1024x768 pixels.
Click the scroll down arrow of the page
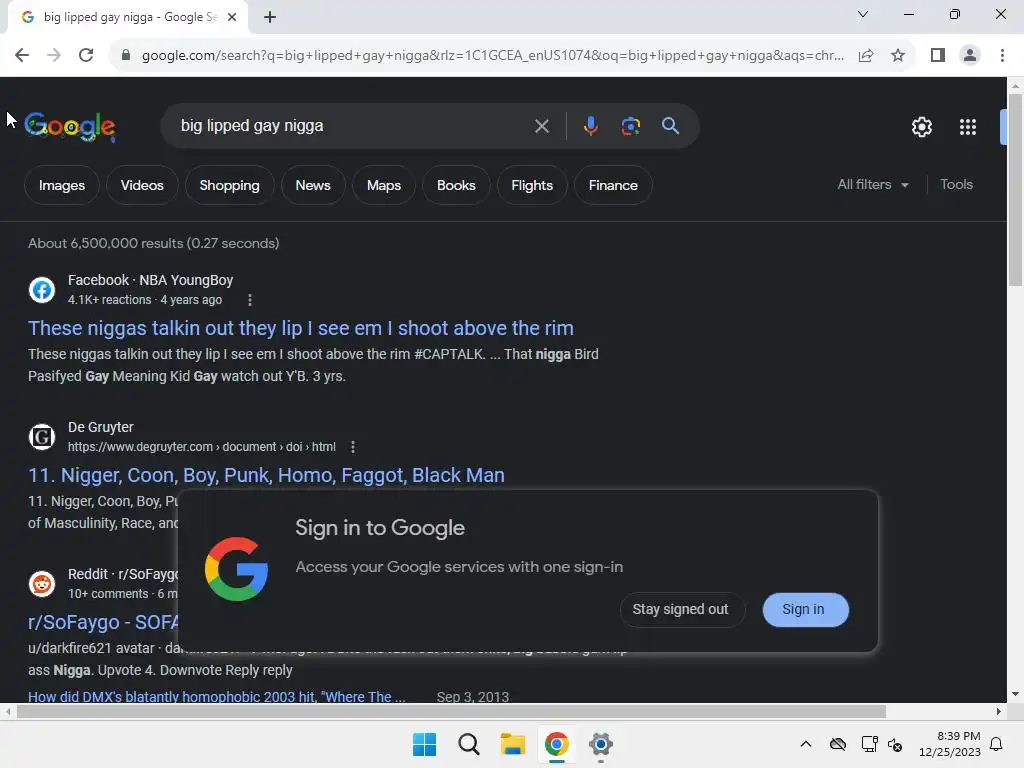1015,694
